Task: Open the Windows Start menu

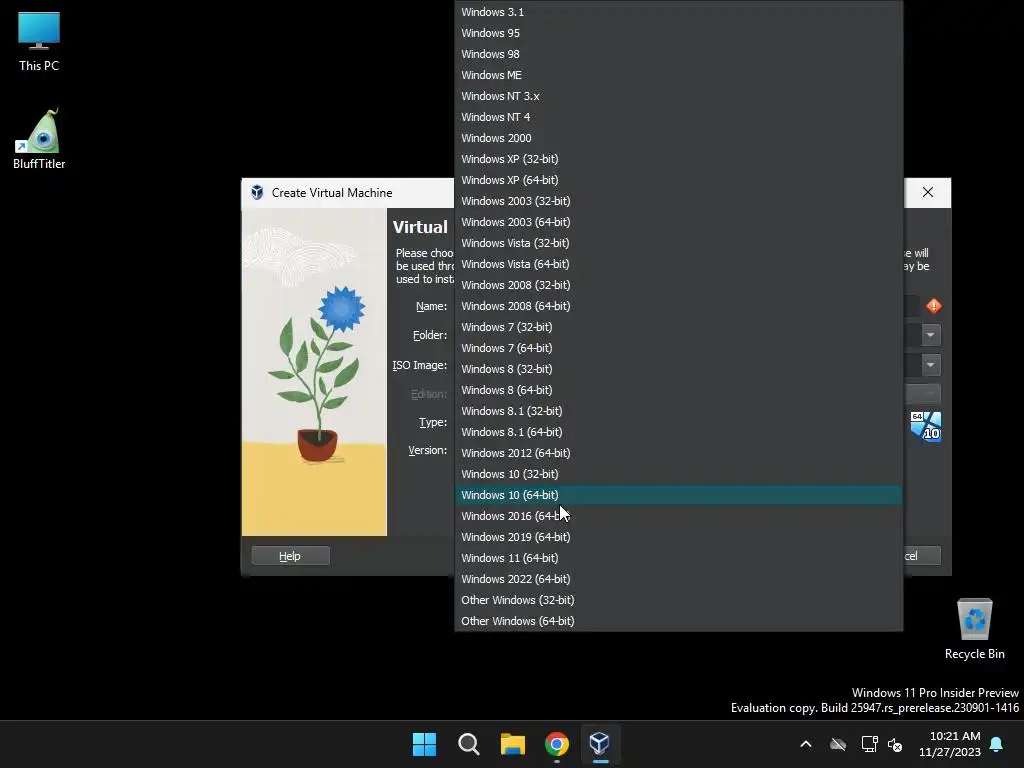Action: [424, 744]
